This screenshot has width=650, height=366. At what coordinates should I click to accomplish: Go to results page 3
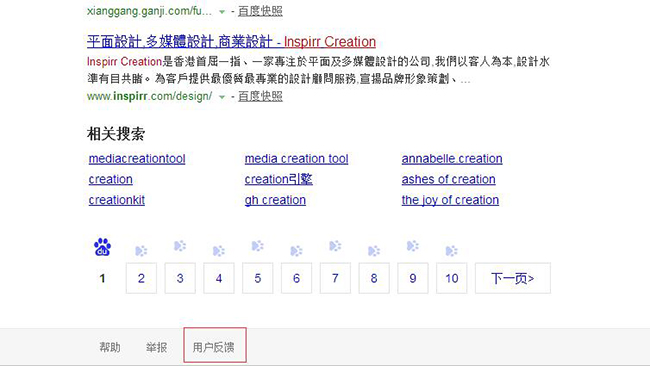click(180, 278)
